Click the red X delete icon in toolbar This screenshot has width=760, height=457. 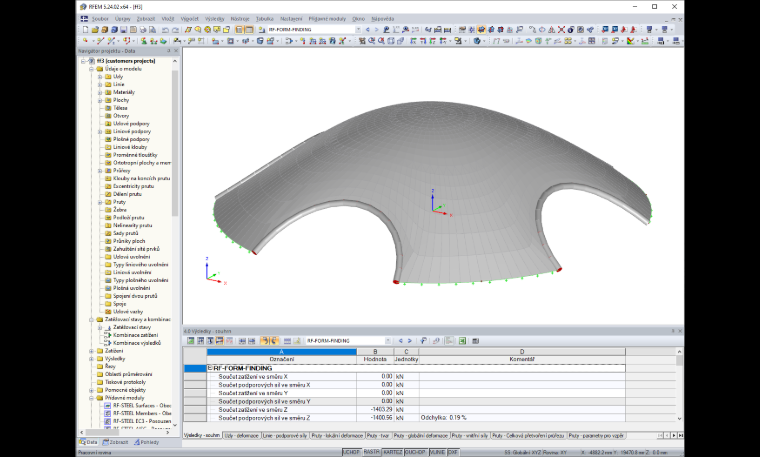[561, 30]
